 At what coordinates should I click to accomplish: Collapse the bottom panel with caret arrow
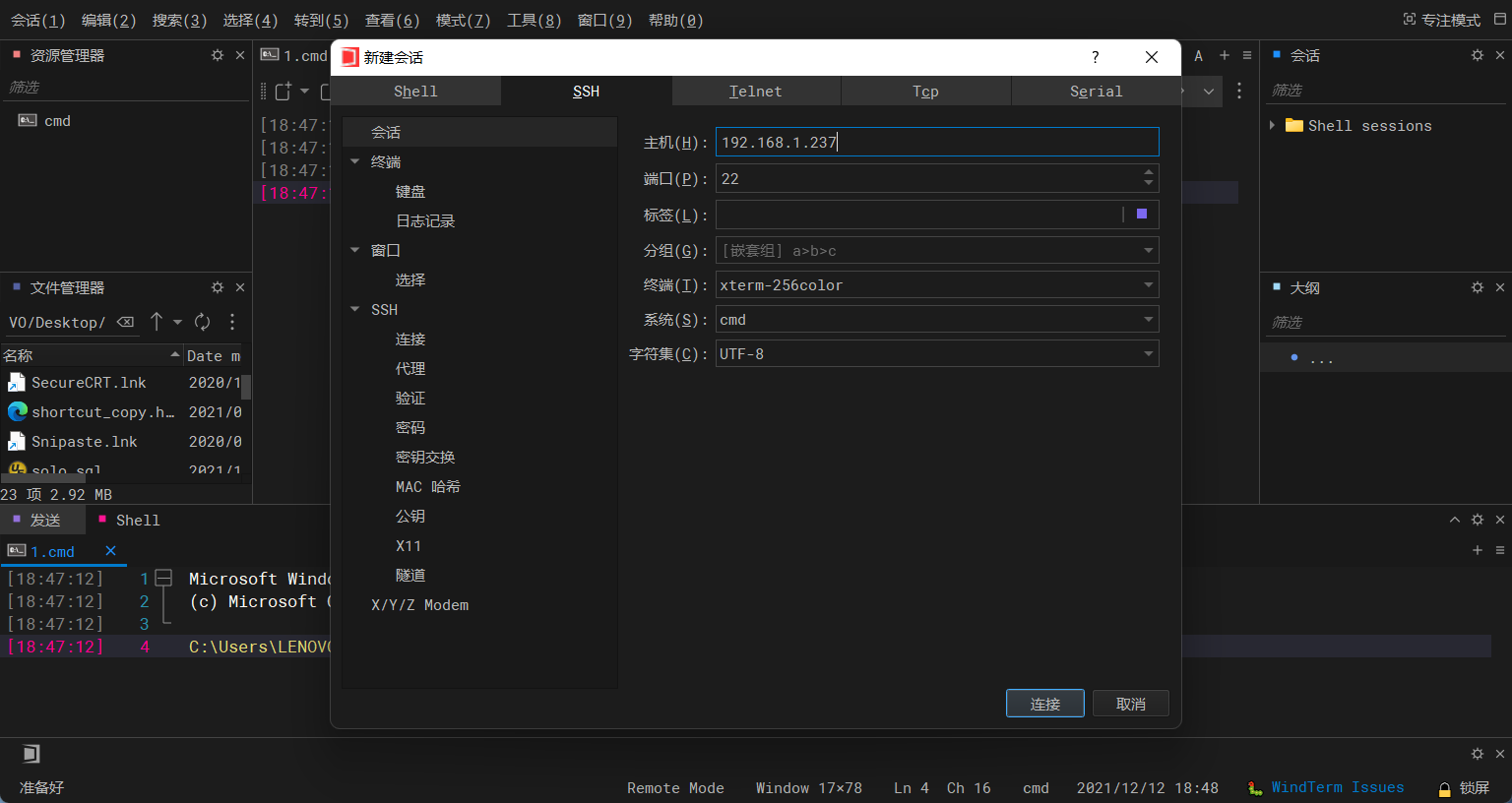point(1455,520)
